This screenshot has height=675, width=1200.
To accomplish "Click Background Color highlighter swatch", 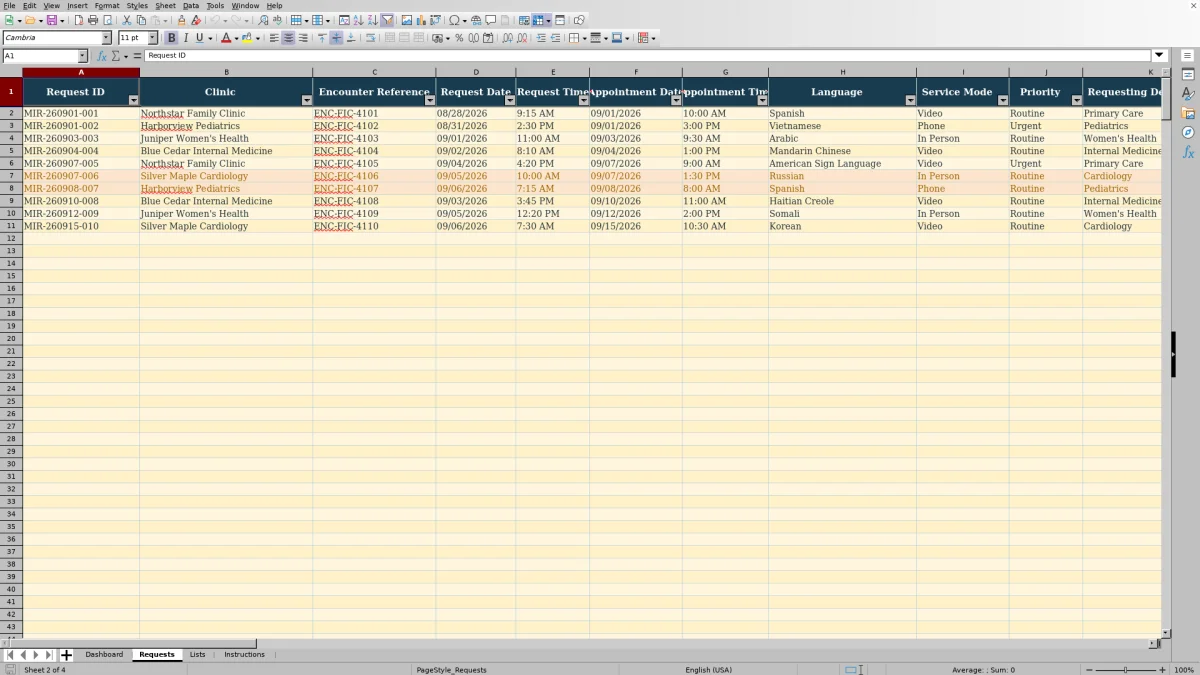I will point(249,38).
